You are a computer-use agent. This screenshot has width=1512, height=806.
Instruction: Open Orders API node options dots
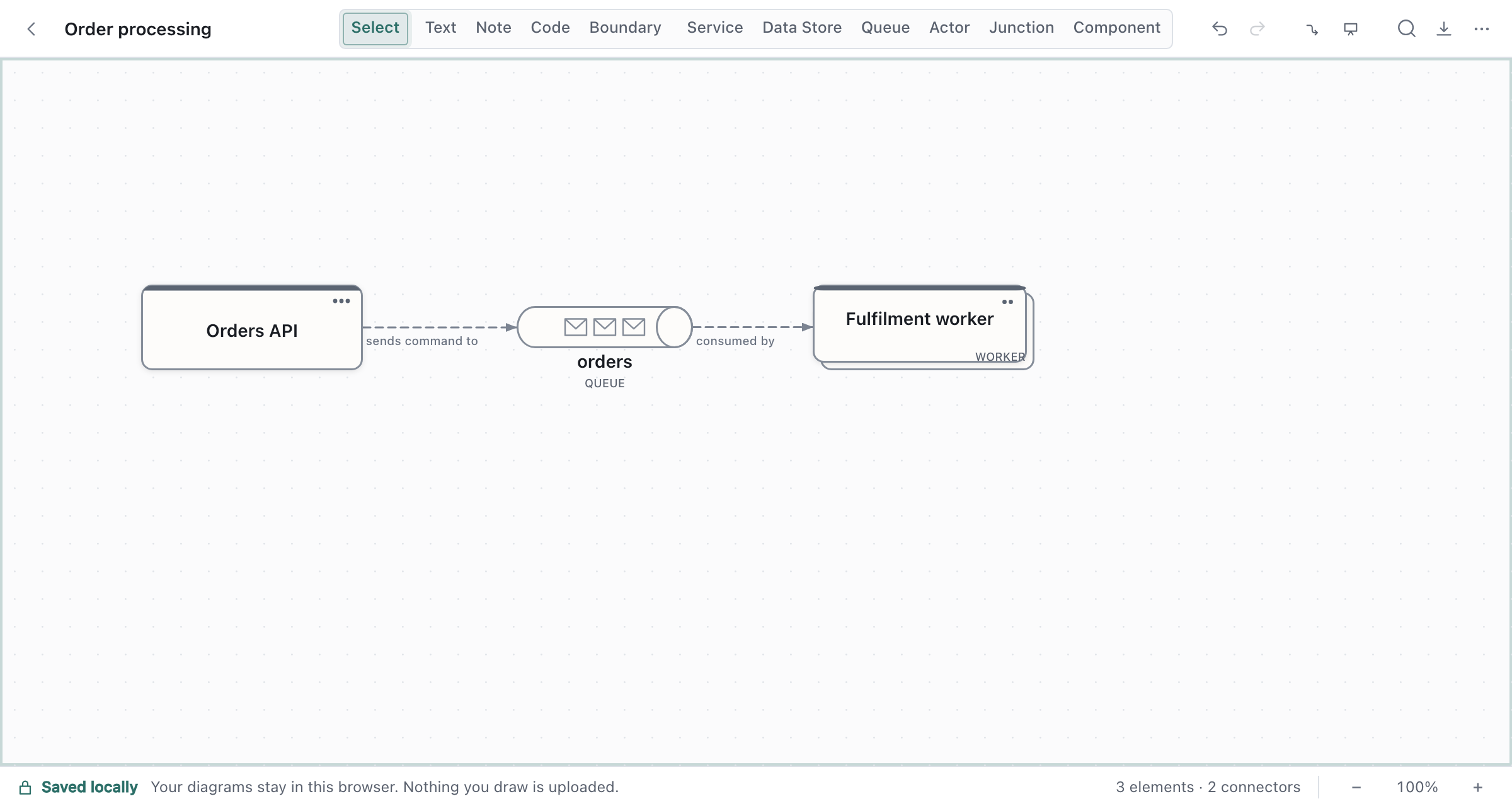point(341,301)
